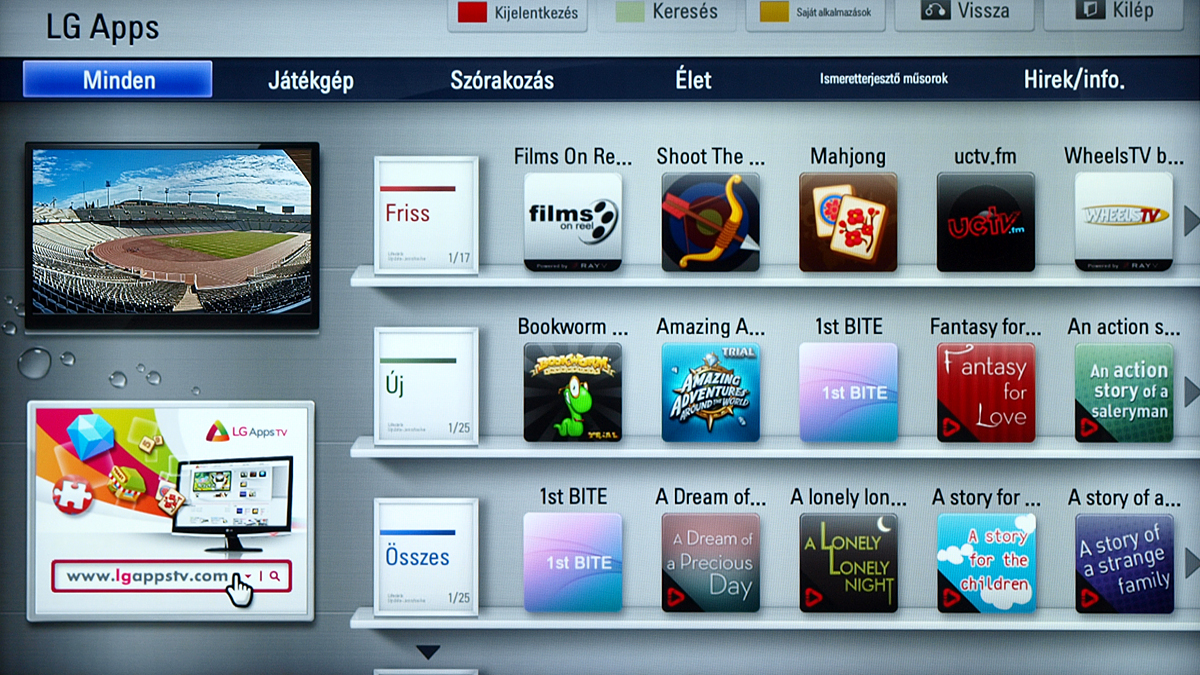Open the Mahjong app icon

point(849,222)
